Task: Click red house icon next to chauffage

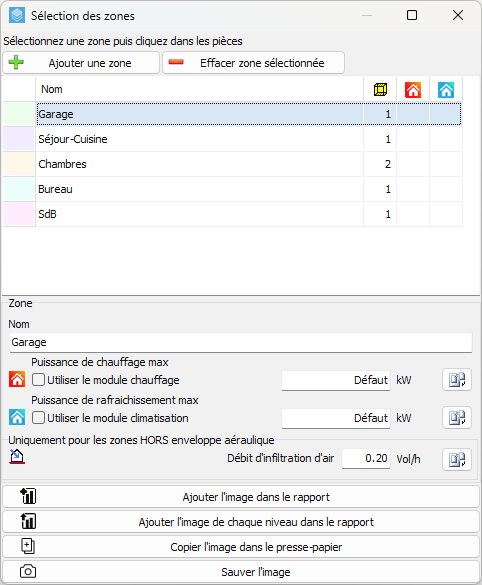Action: point(17,379)
